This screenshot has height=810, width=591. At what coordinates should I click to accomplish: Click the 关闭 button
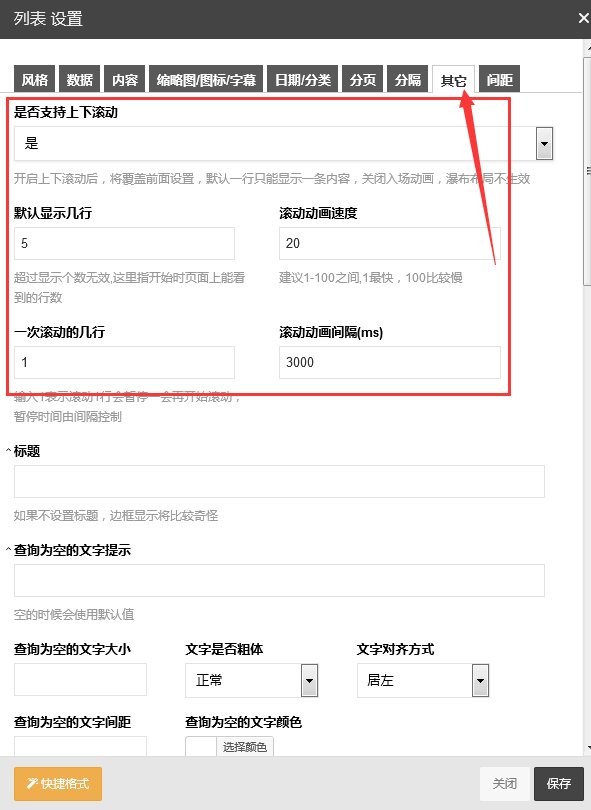[504, 784]
